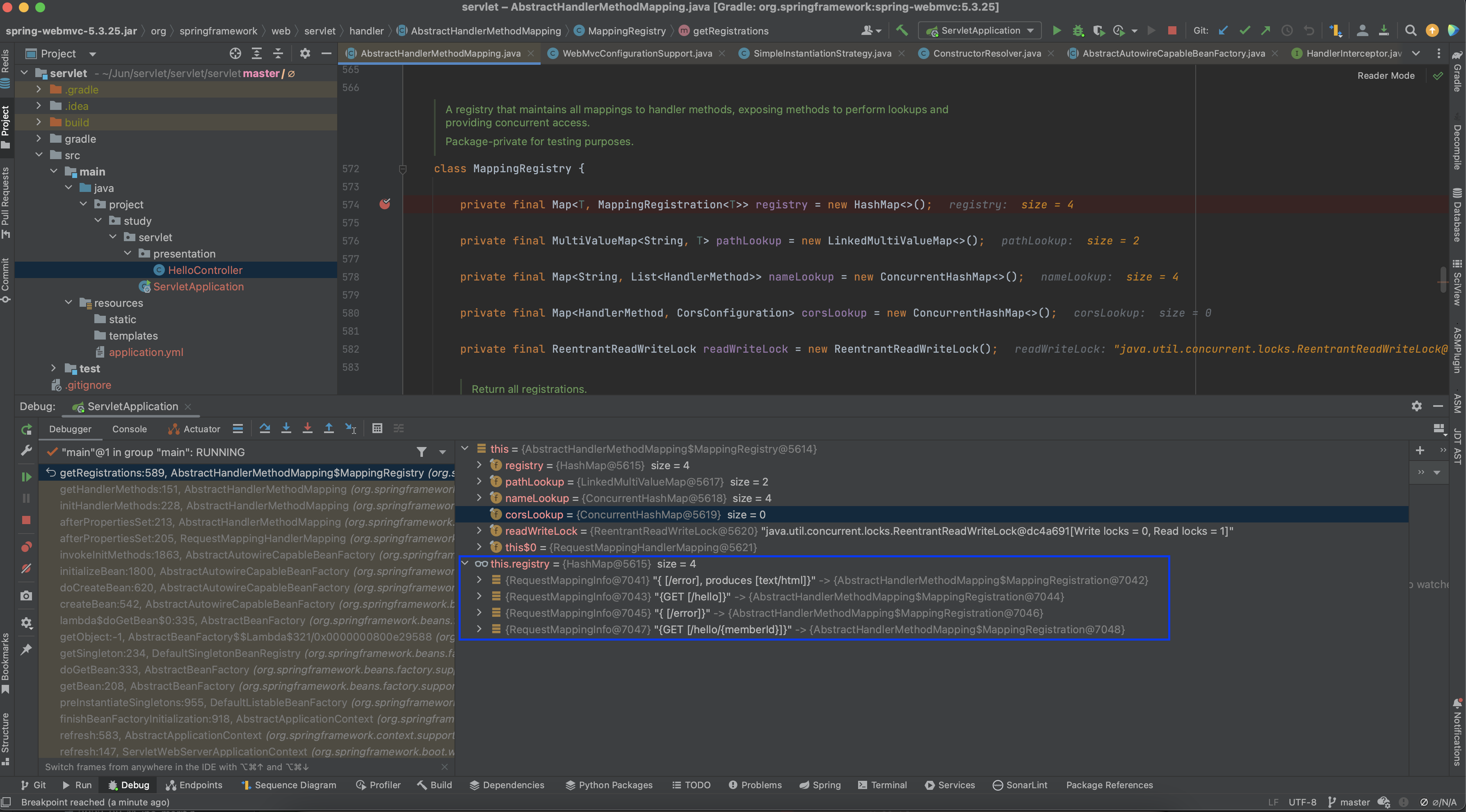Toggle the breakpoint on line 574
Image resolution: width=1466 pixels, height=812 pixels.
[385, 204]
